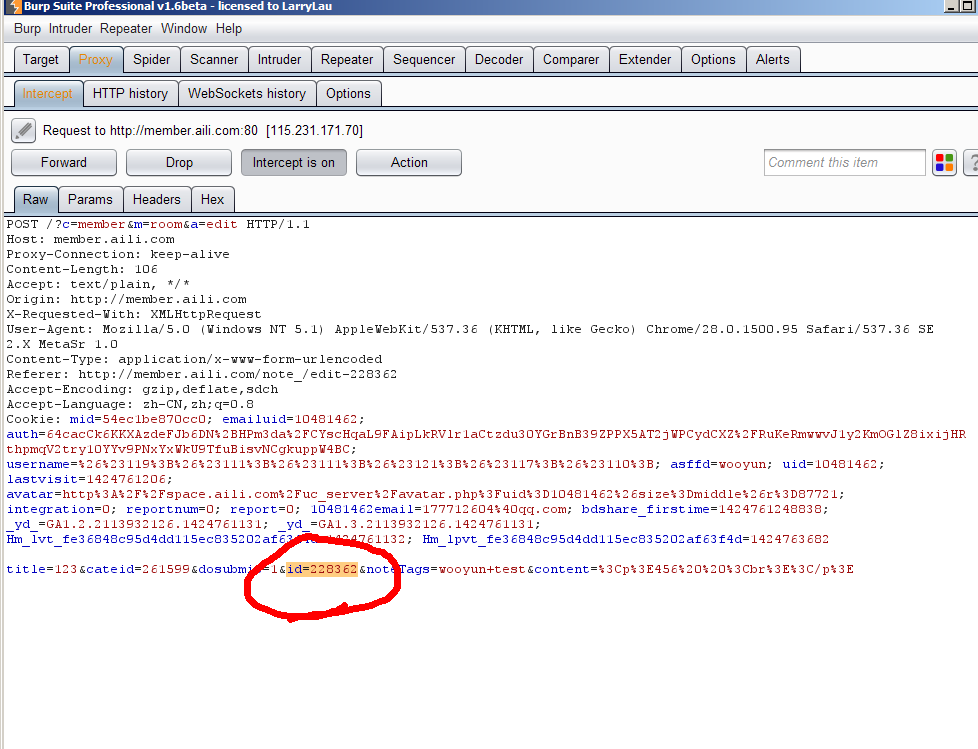This screenshot has width=978, height=749.
Task: Select the Intercept sub-tab
Action: 47,94
